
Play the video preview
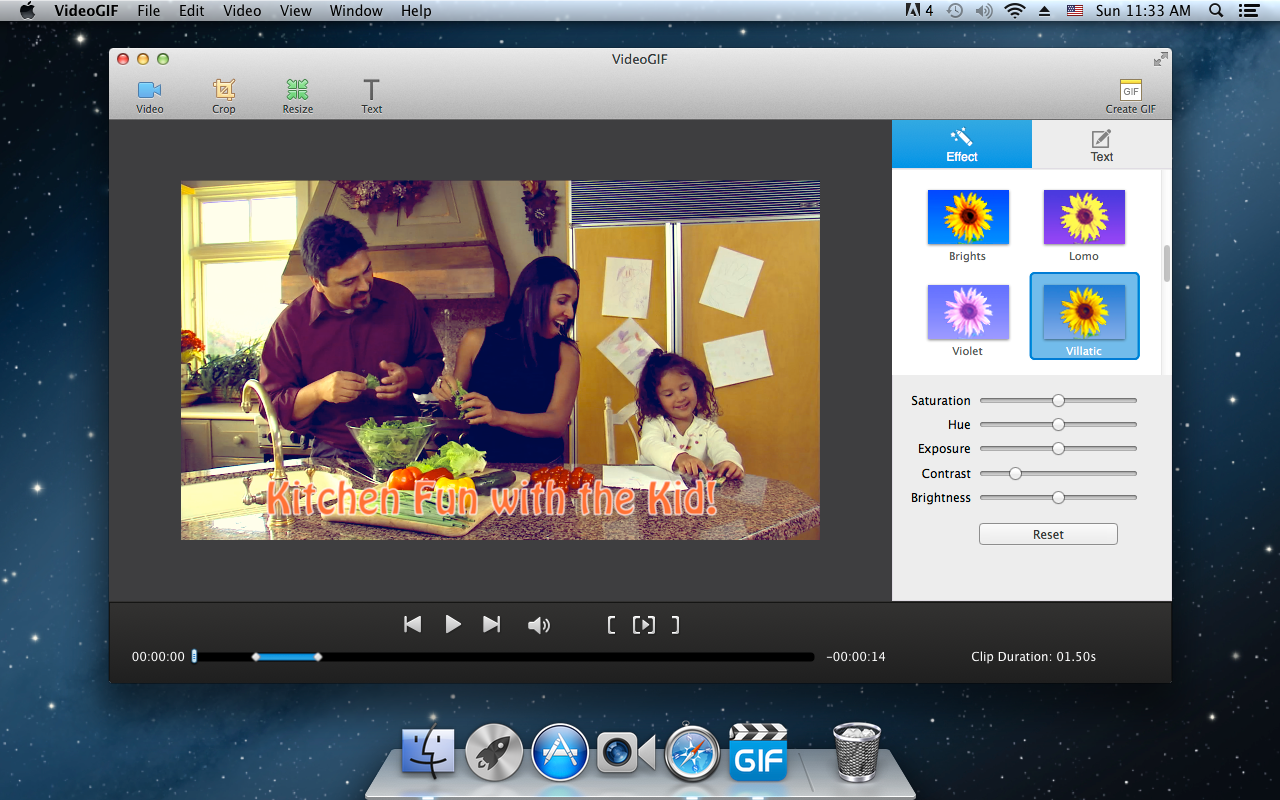click(452, 624)
